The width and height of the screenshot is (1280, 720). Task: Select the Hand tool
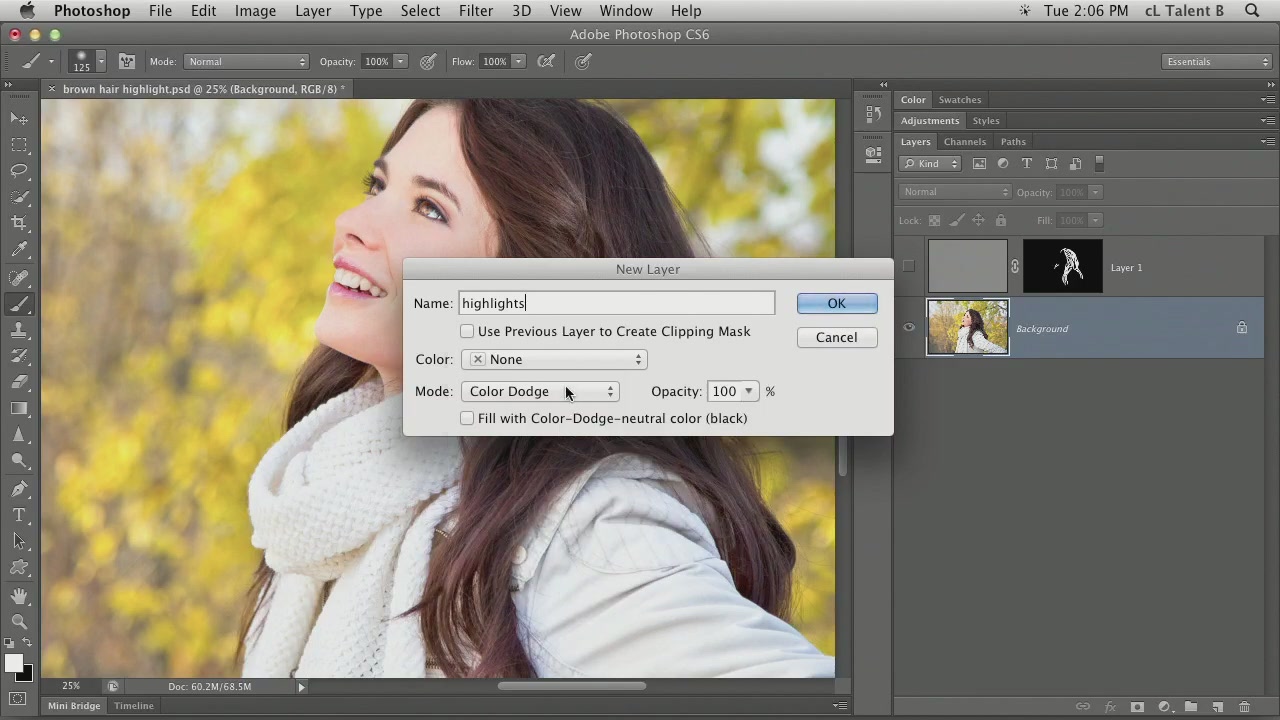[x=19, y=597]
